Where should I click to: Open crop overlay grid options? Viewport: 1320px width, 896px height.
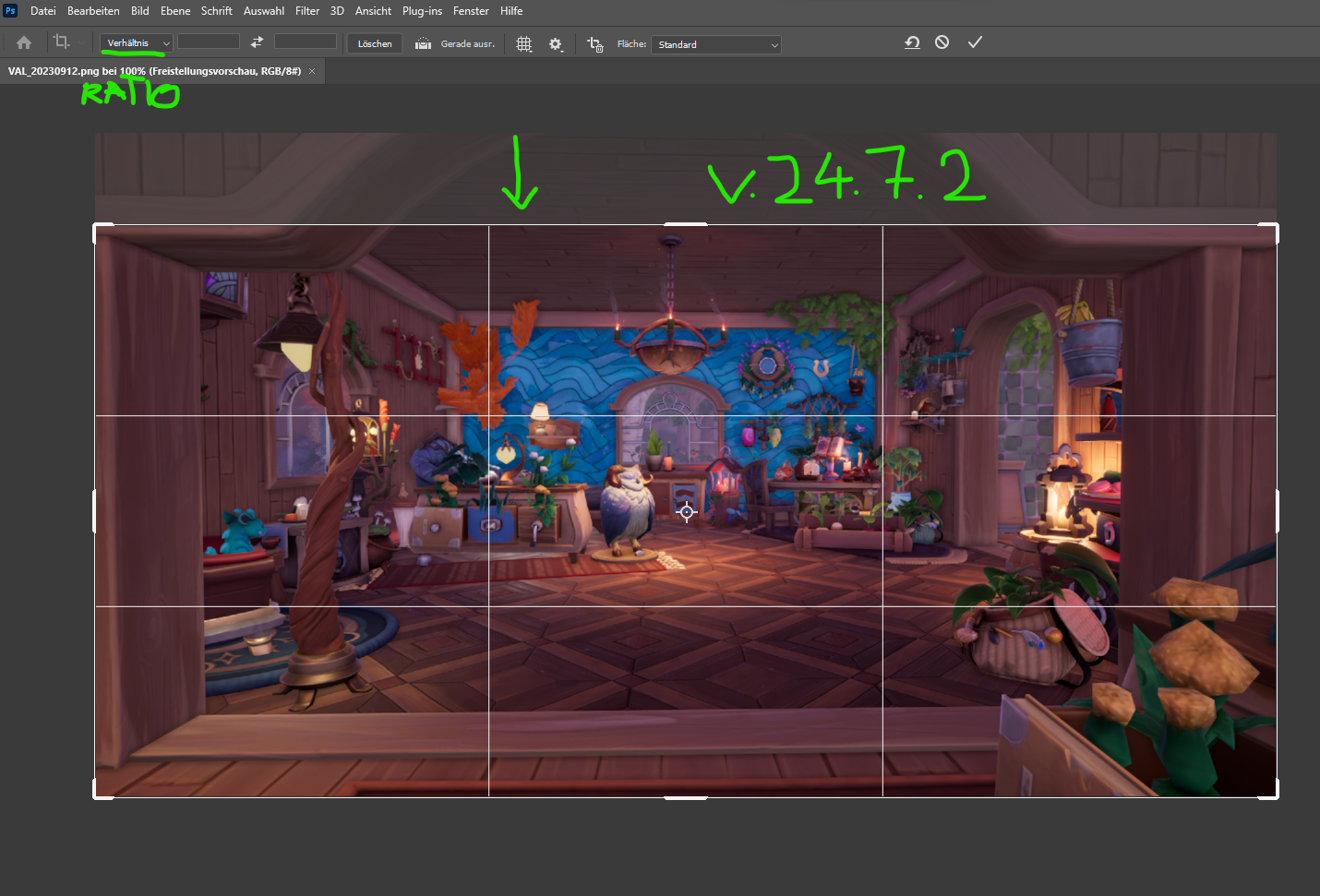[523, 43]
